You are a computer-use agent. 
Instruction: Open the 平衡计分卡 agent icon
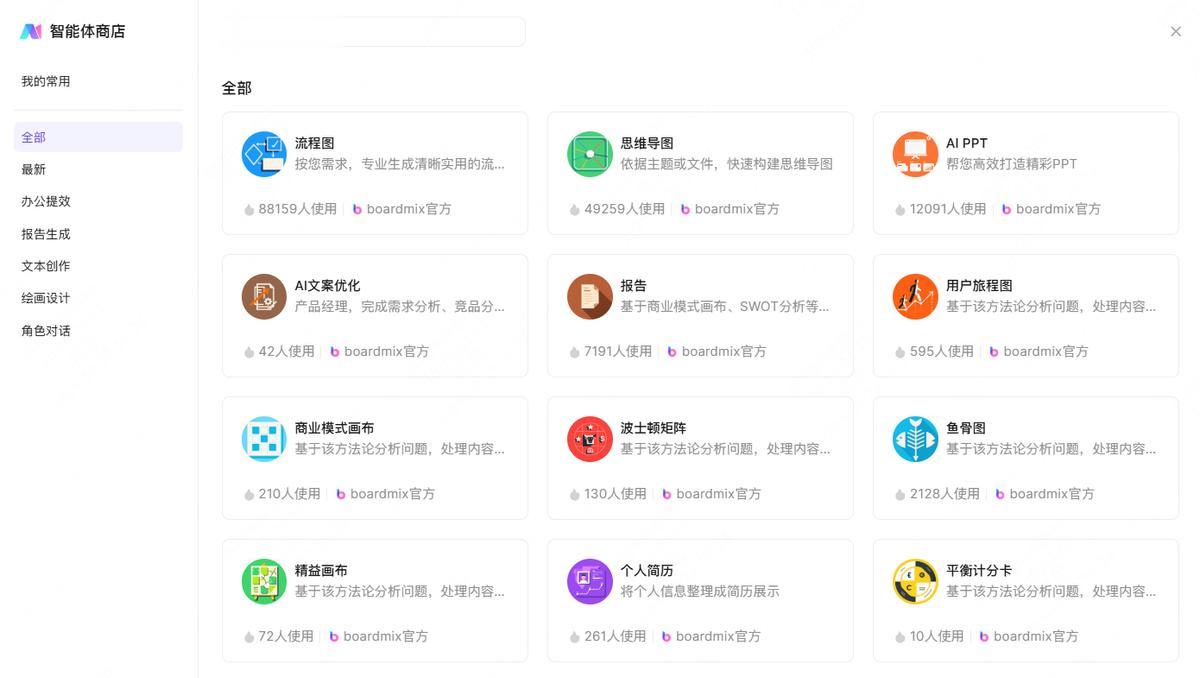coord(915,581)
